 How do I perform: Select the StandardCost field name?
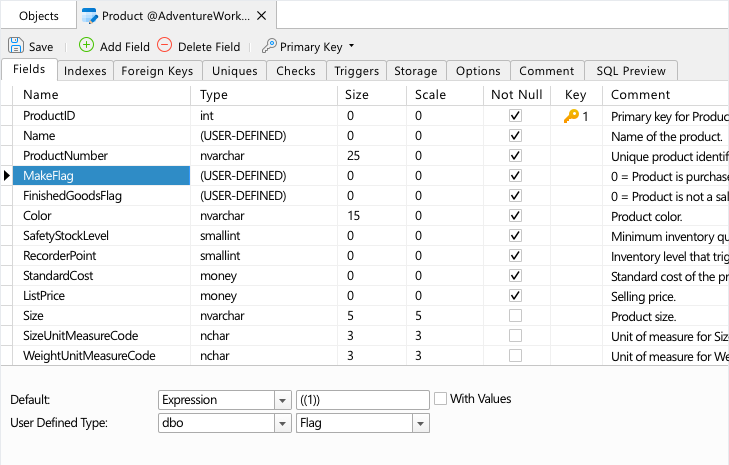58,276
